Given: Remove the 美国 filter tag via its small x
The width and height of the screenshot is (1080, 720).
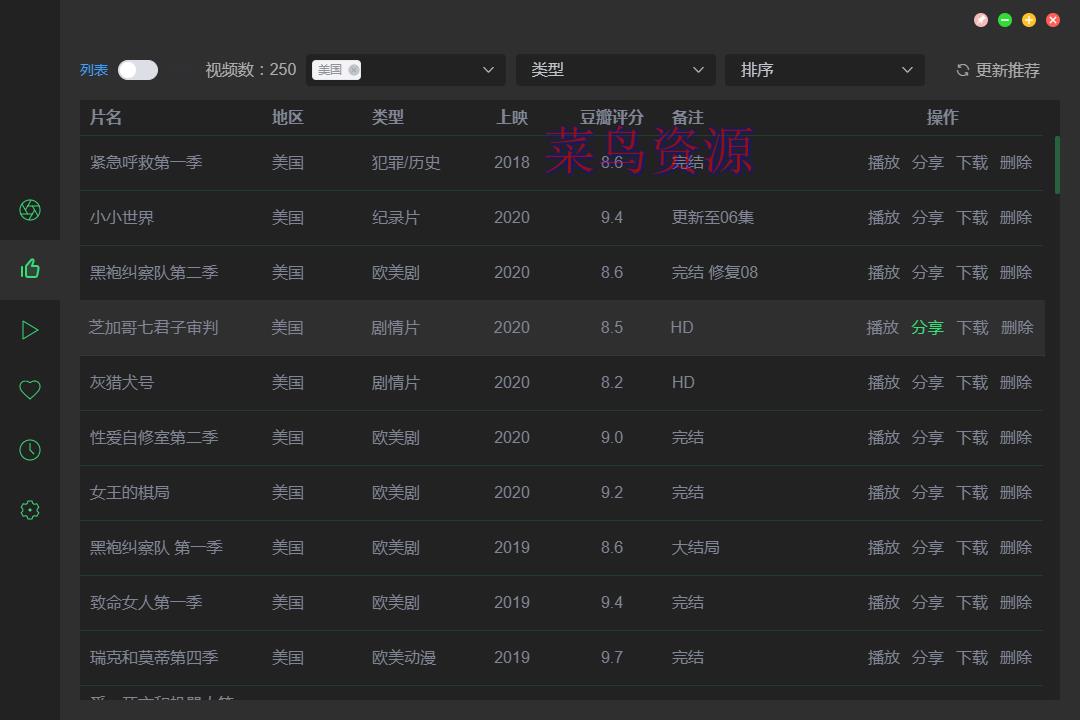Looking at the screenshot, I should (353, 70).
